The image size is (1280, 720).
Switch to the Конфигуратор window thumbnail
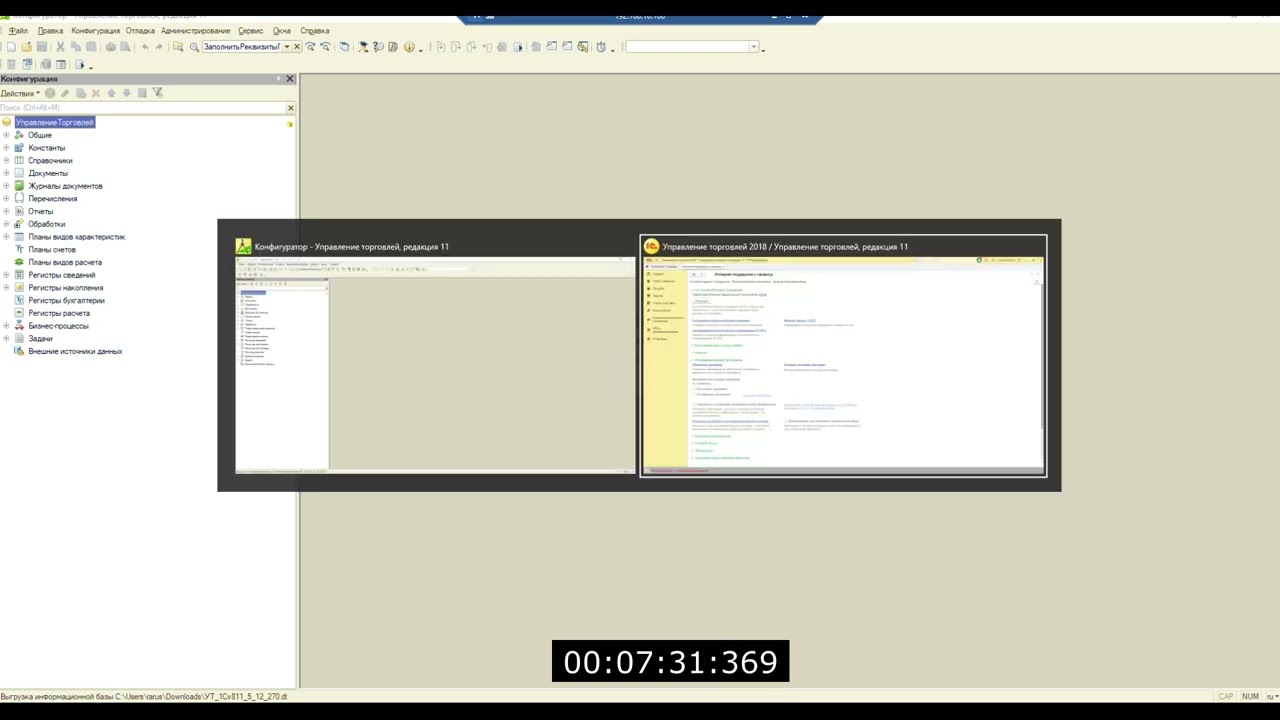tap(435, 355)
